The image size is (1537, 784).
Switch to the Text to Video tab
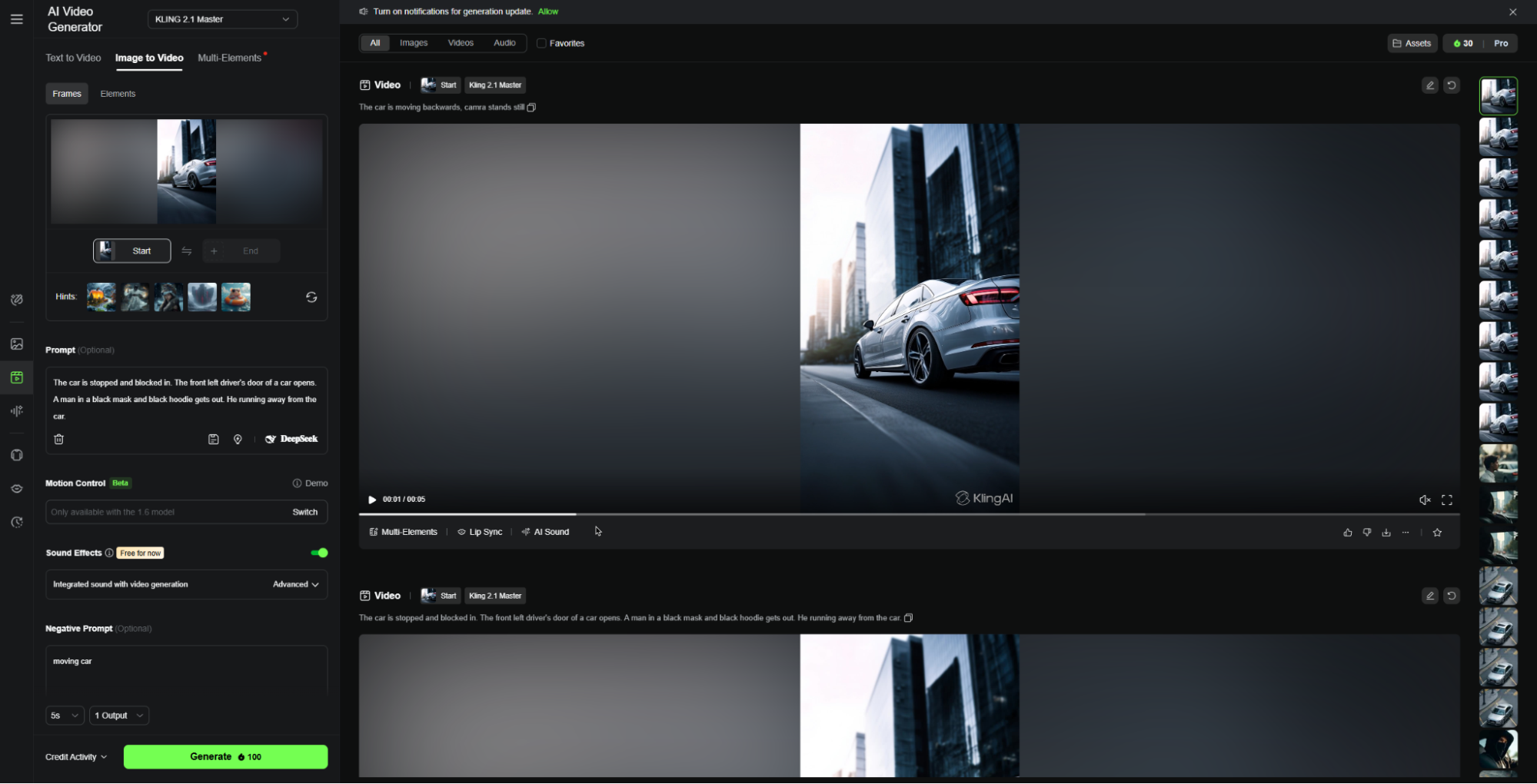[73, 58]
